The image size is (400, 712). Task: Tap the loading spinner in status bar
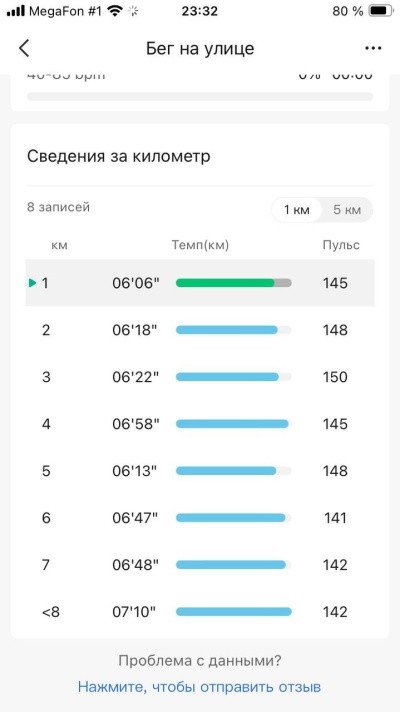133,11
